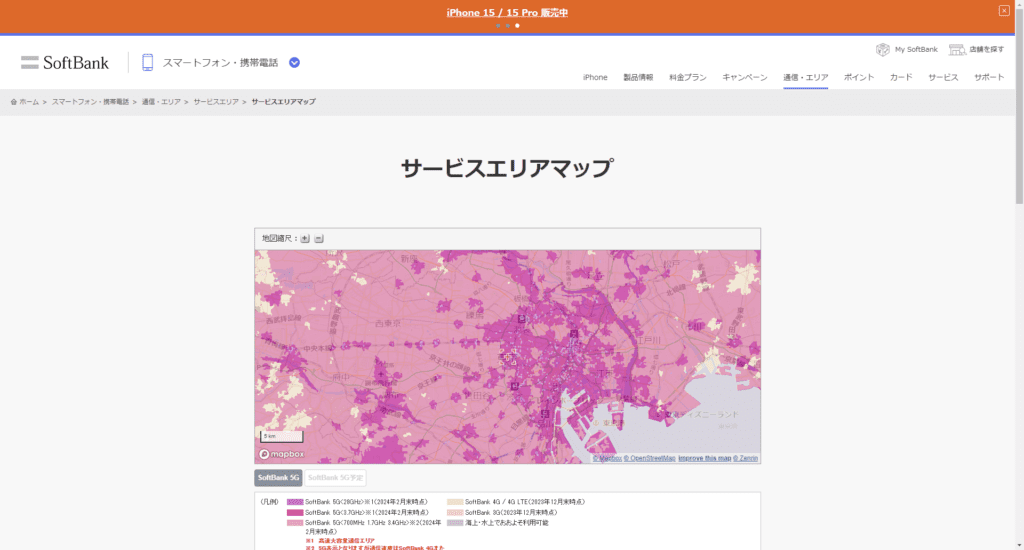1024x550 pixels.
Task: Click the 地図縮尺 label
Action: point(280,238)
